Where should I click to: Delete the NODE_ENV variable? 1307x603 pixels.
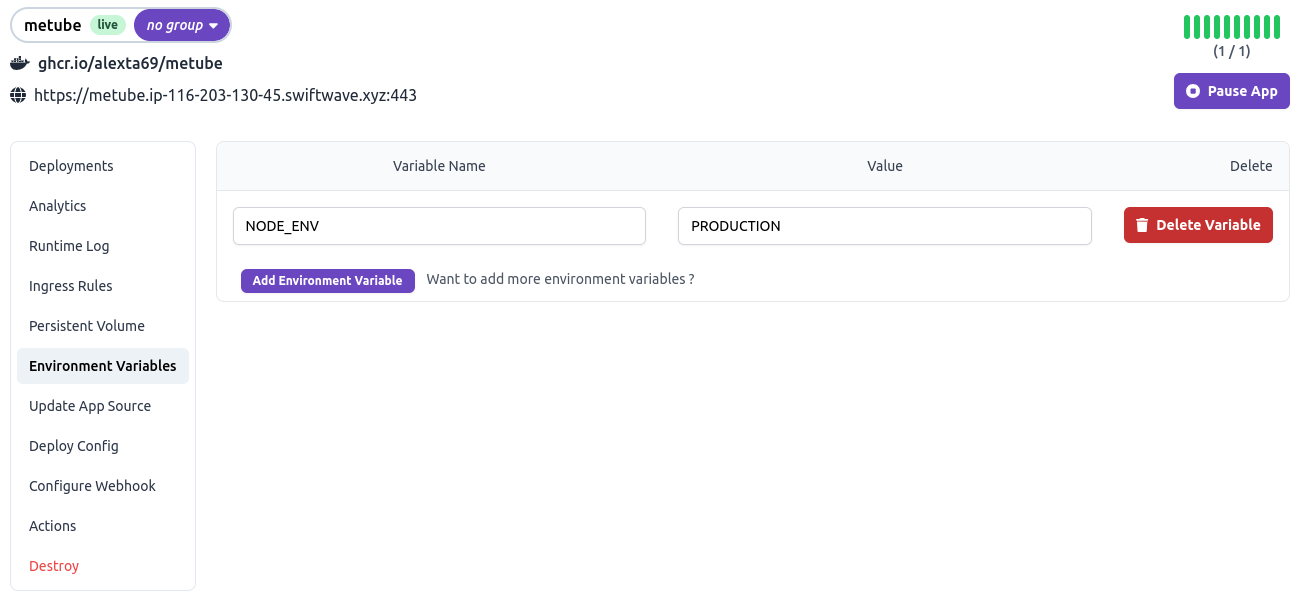(1198, 225)
